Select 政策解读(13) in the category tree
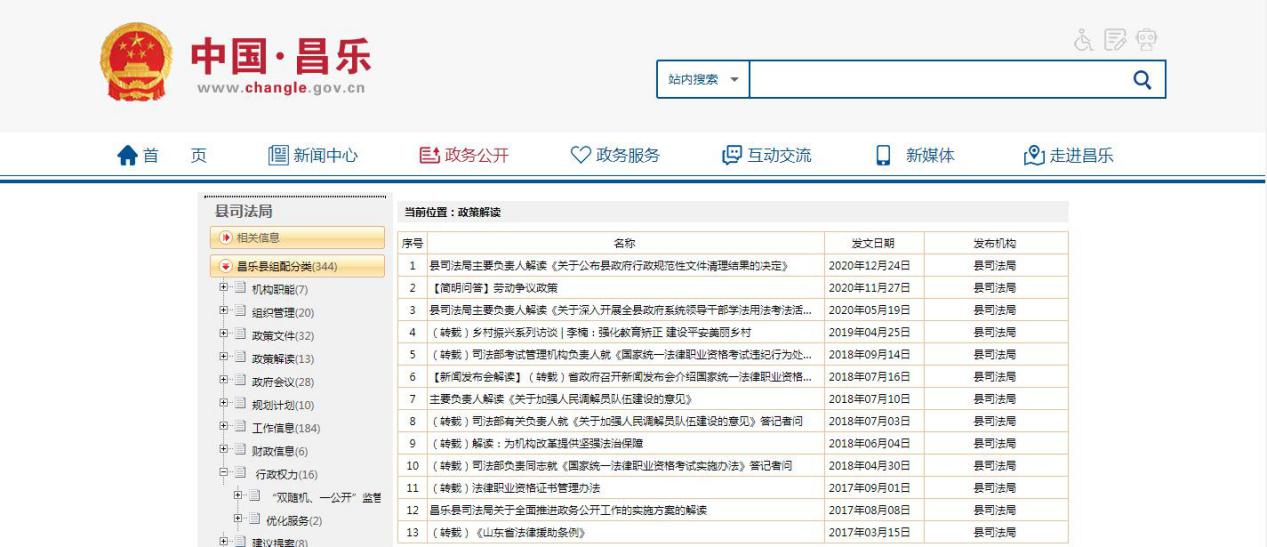Viewport: 1267px width, 547px height. point(282,359)
